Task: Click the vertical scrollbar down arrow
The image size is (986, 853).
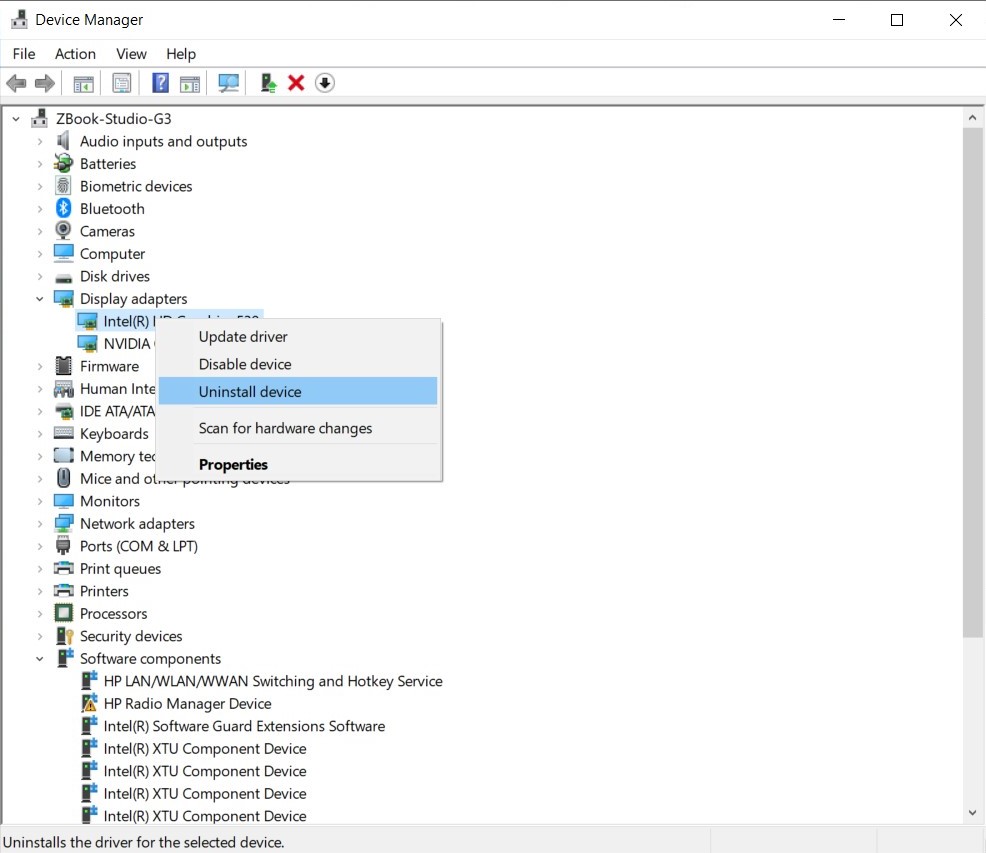Action: [x=972, y=814]
